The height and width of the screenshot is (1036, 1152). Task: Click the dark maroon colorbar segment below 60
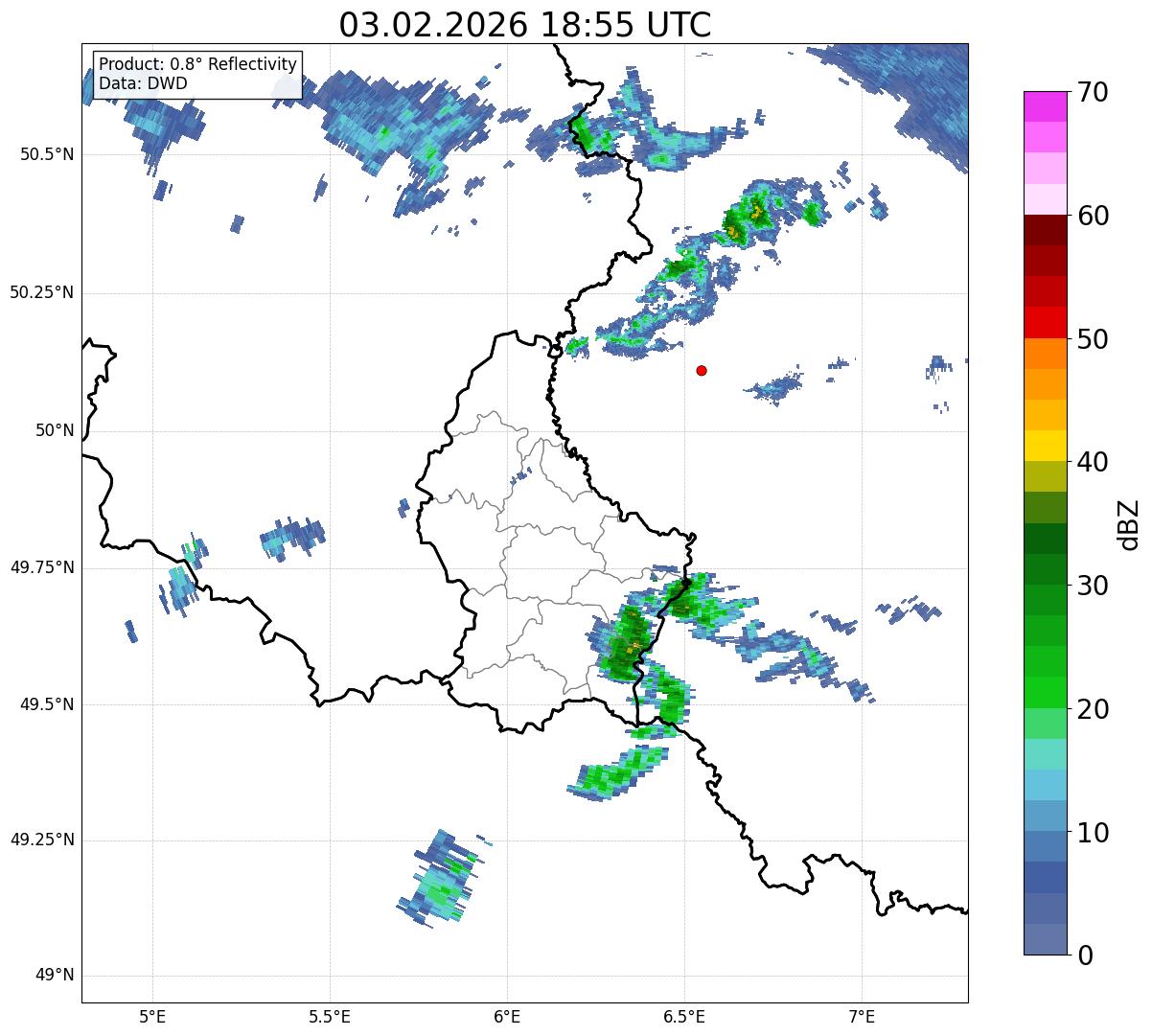(x=1045, y=230)
